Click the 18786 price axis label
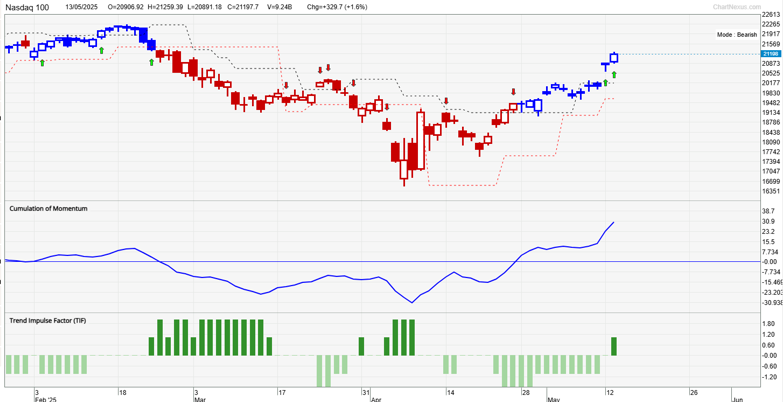783x402 pixels. [771, 122]
